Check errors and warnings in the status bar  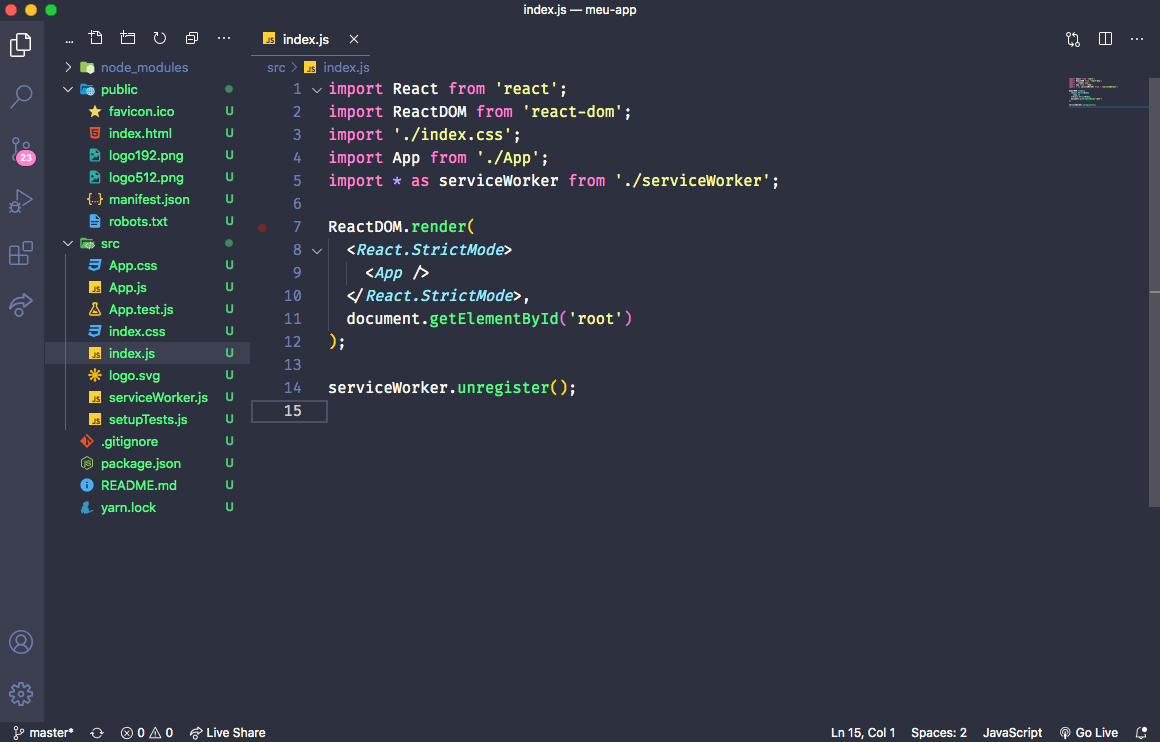145,732
